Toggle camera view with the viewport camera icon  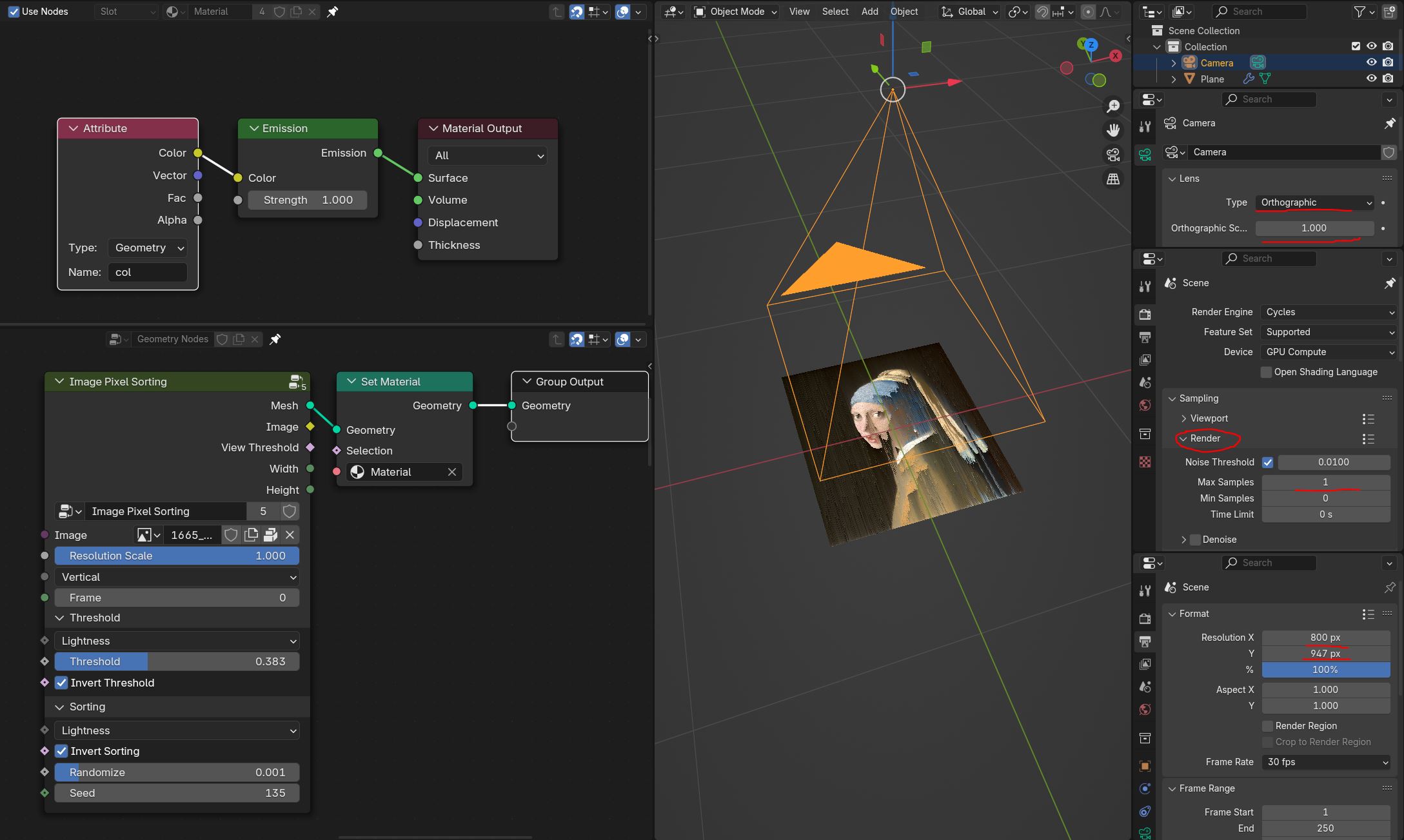(x=1113, y=155)
